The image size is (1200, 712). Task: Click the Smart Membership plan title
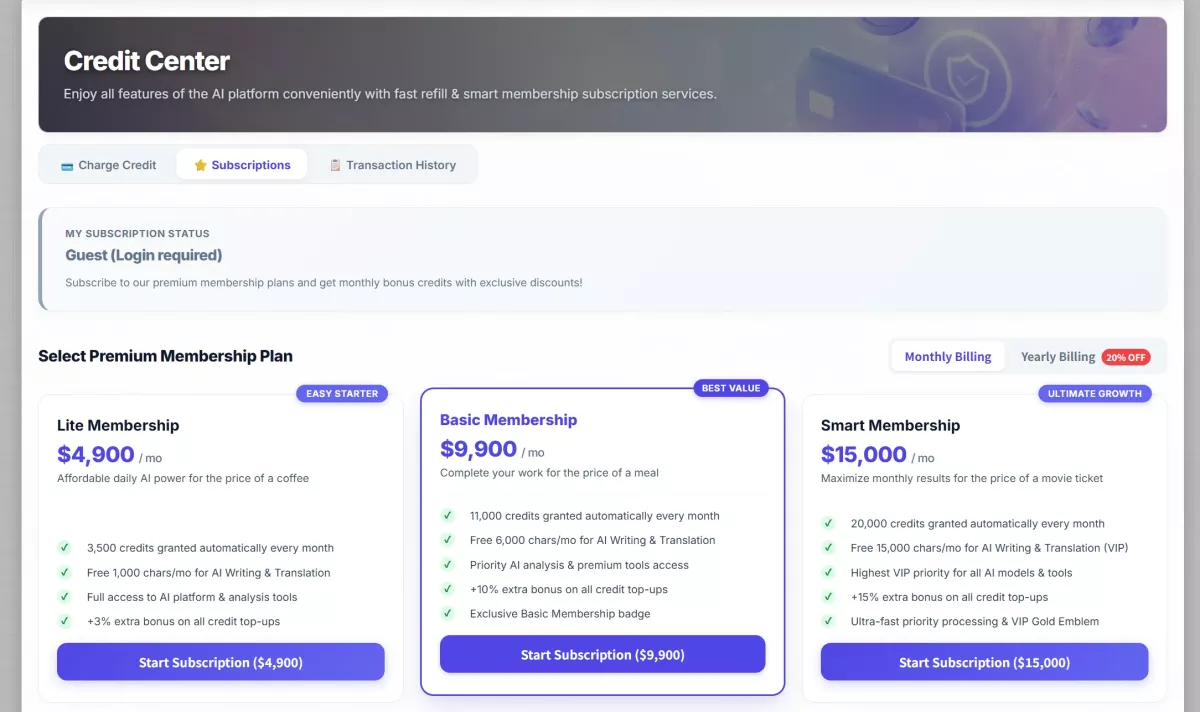pos(890,425)
